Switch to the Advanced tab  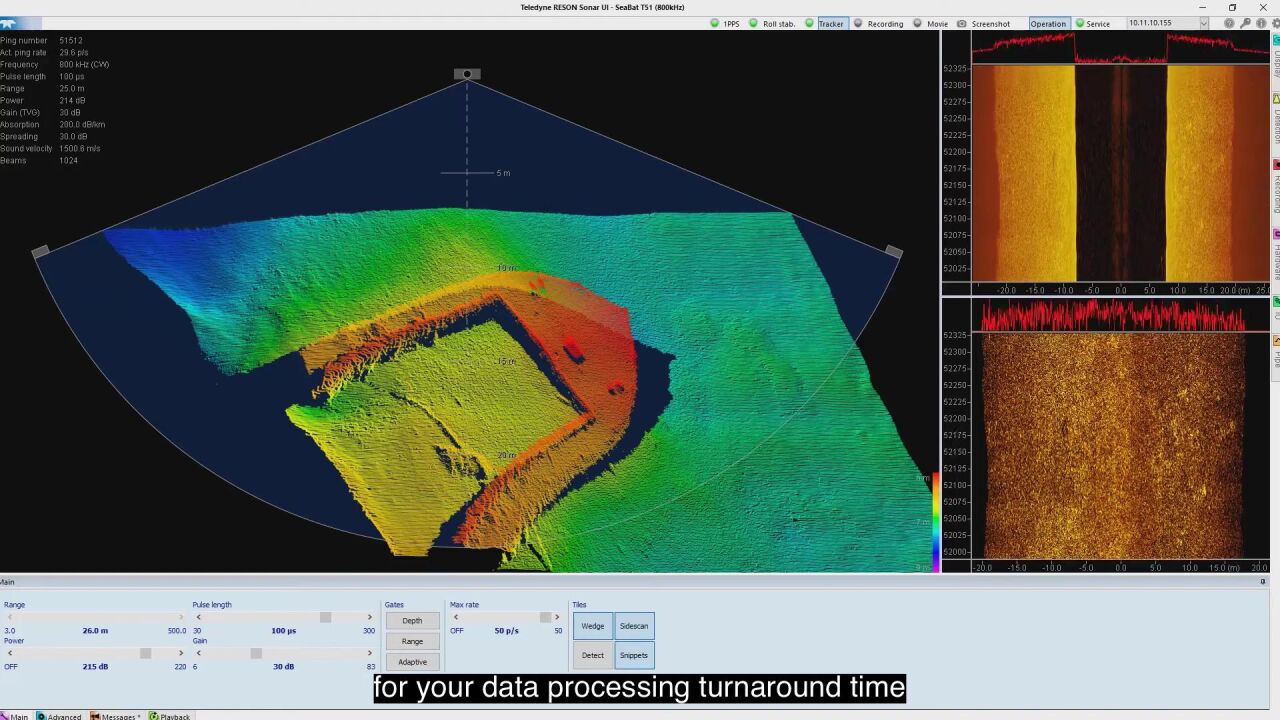[x=62, y=716]
